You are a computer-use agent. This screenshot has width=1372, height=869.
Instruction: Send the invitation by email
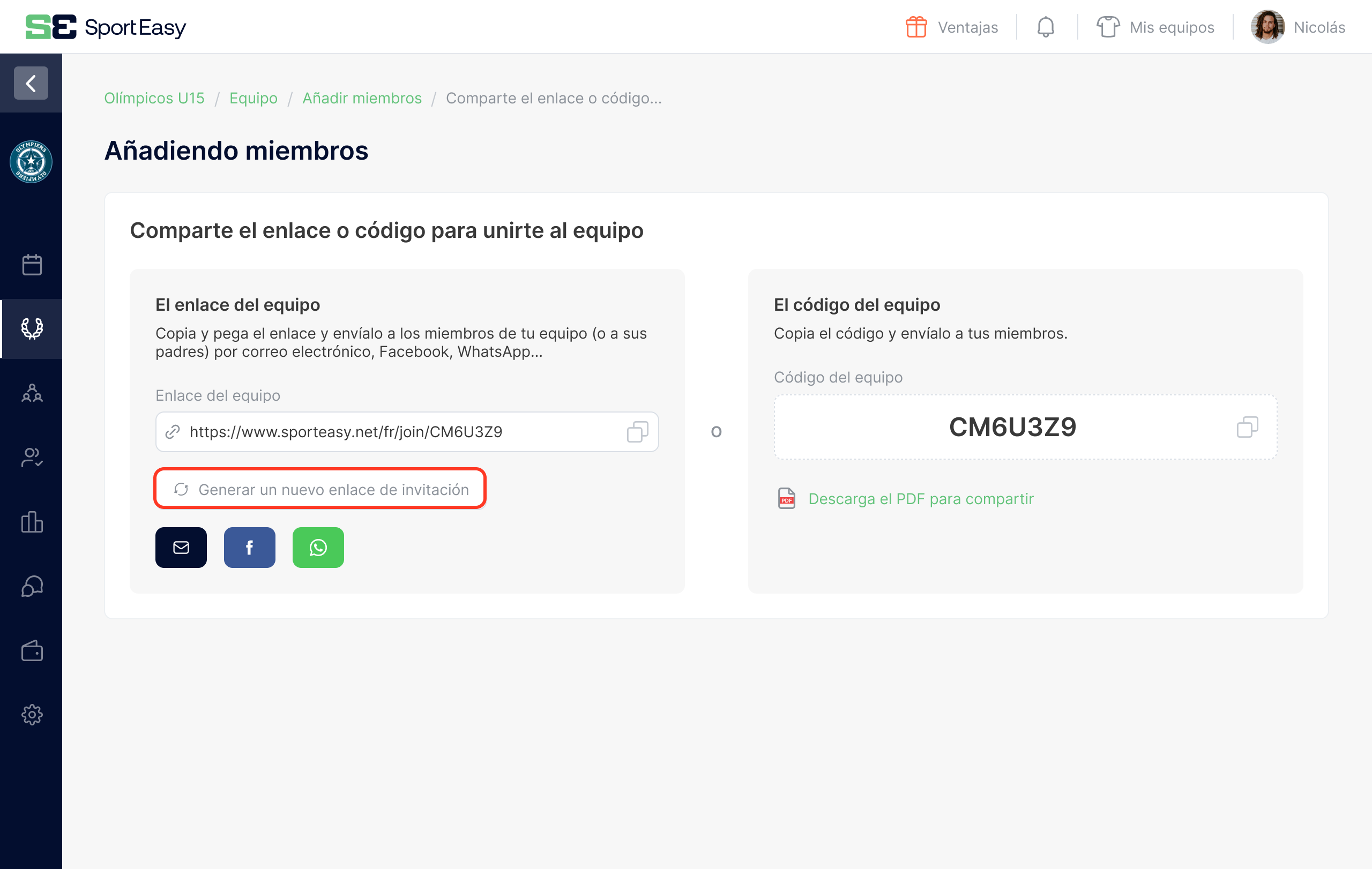coord(181,547)
